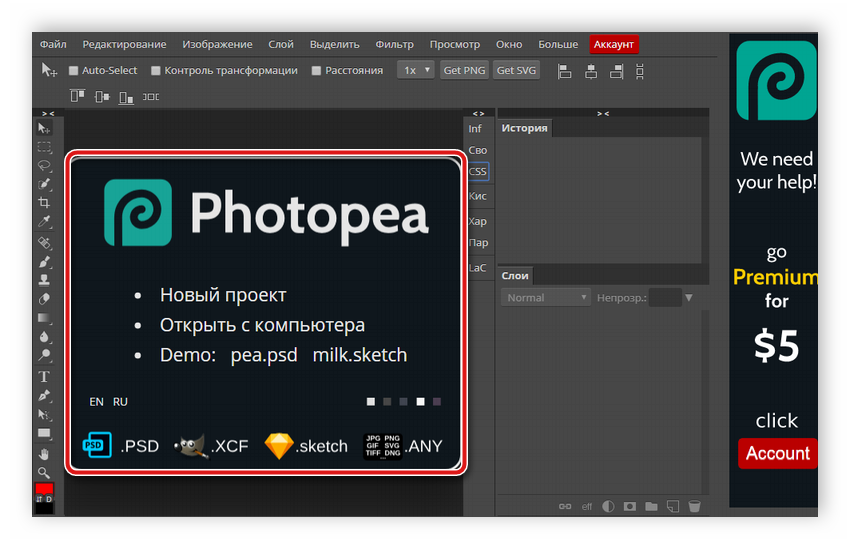Open the Файл menu
The height and width of the screenshot is (549, 850).
click(x=53, y=44)
